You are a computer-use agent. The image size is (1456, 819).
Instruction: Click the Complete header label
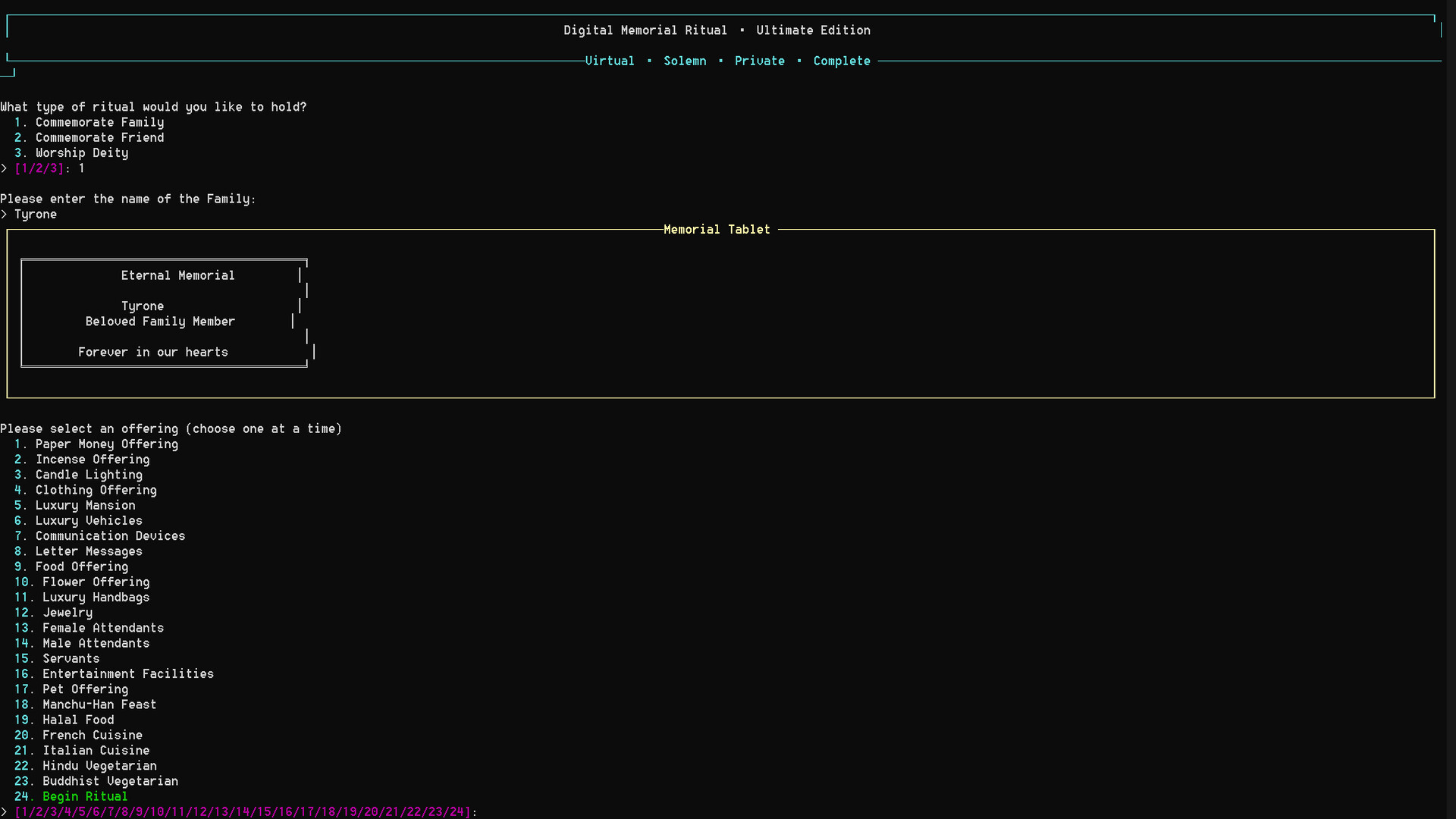pyautogui.click(x=842, y=61)
